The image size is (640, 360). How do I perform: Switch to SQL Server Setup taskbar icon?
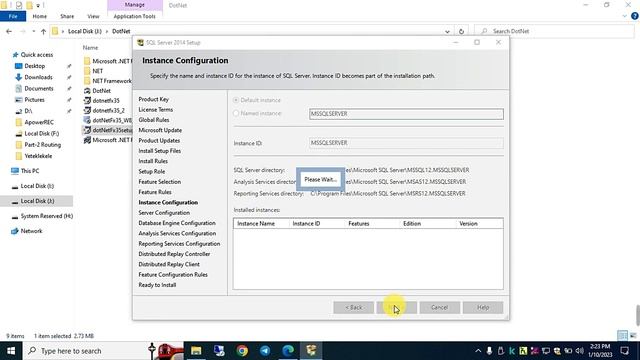click(x=311, y=351)
